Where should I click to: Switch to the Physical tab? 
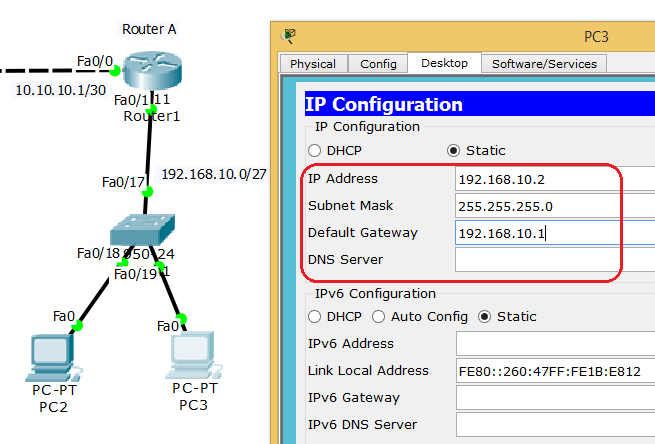click(312, 64)
